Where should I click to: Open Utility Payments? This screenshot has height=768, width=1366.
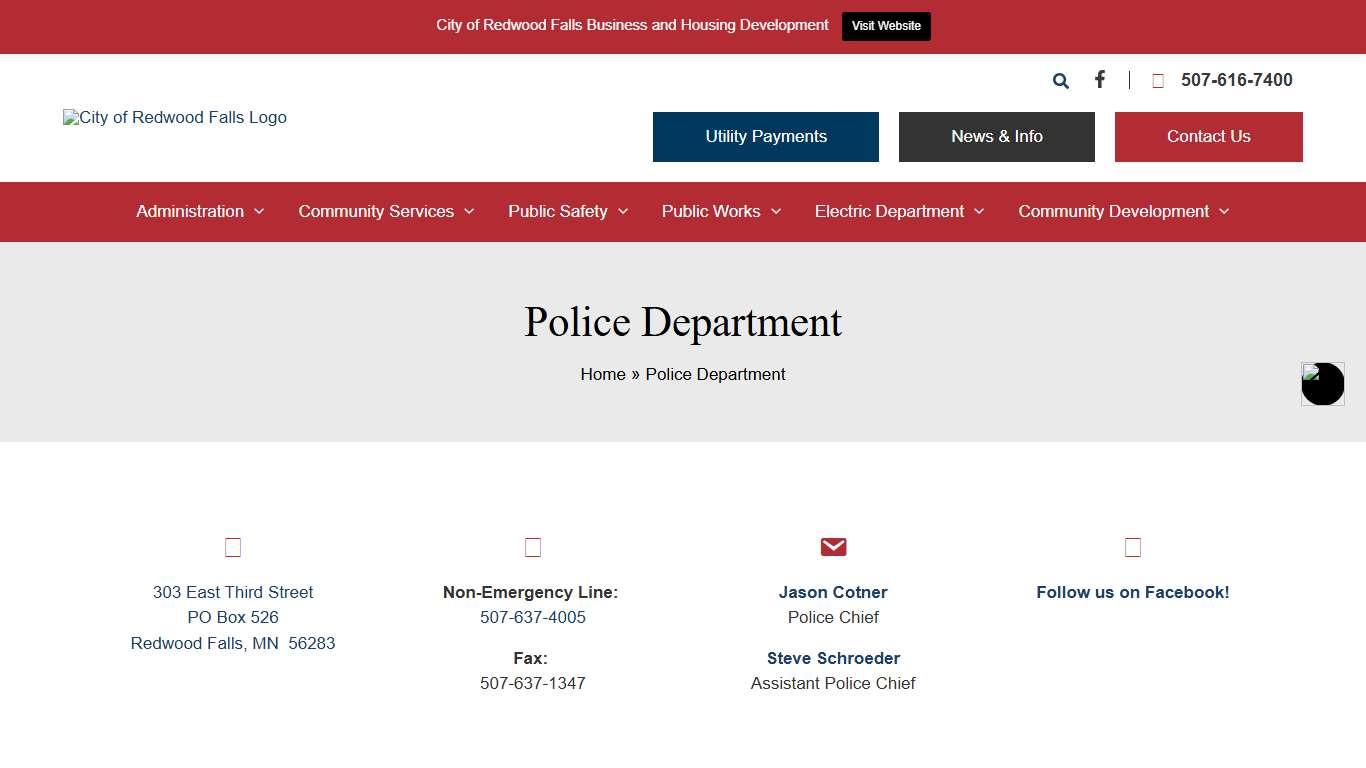click(x=765, y=136)
